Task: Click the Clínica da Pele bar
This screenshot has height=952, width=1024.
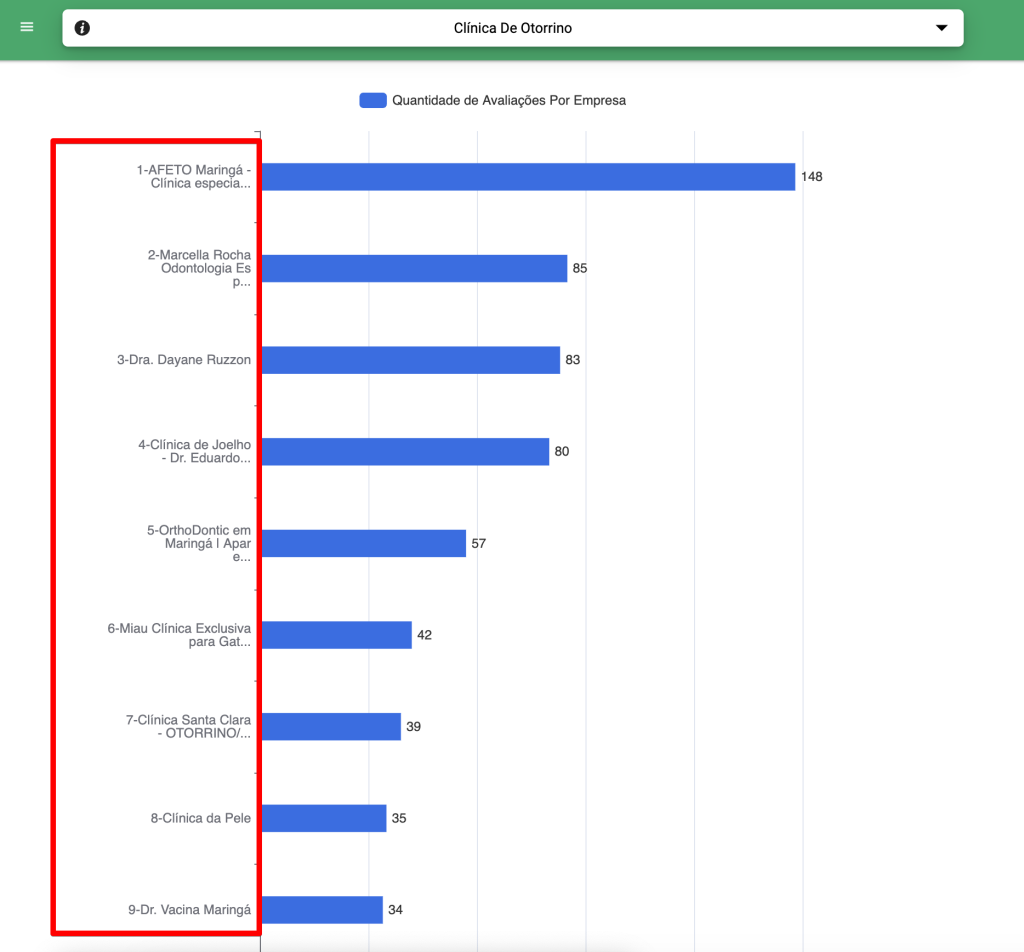Action: pyautogui.click(x=324, y=818)
